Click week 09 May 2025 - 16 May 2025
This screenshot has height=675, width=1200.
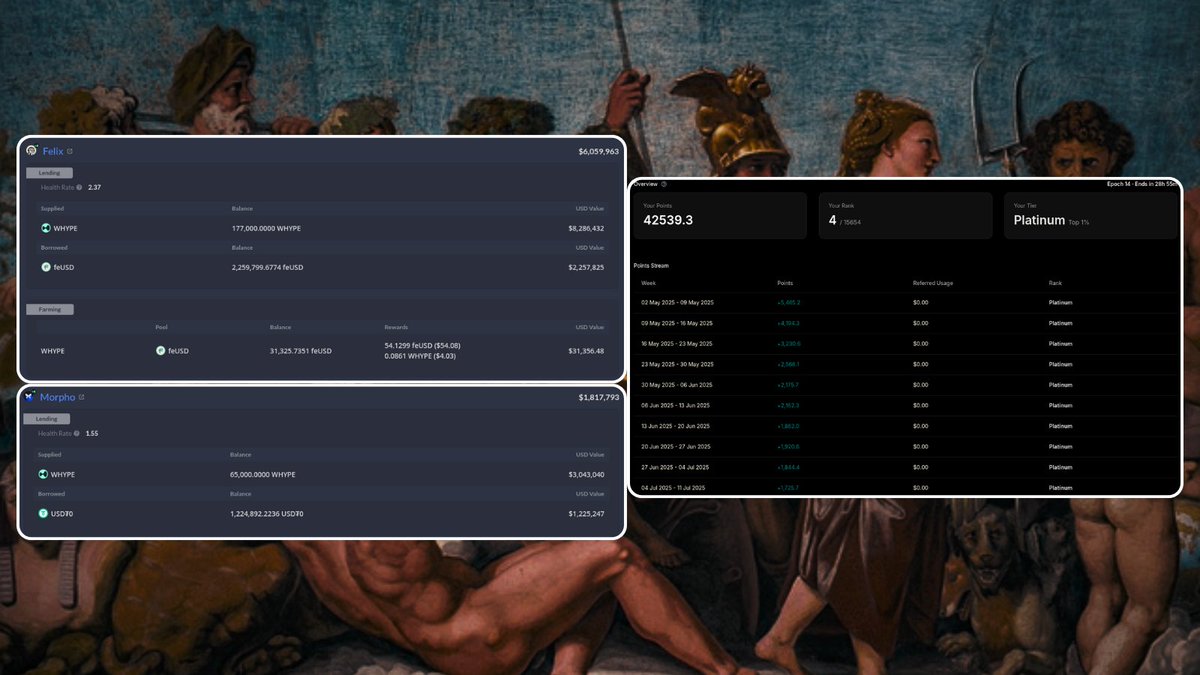(675, 323)
